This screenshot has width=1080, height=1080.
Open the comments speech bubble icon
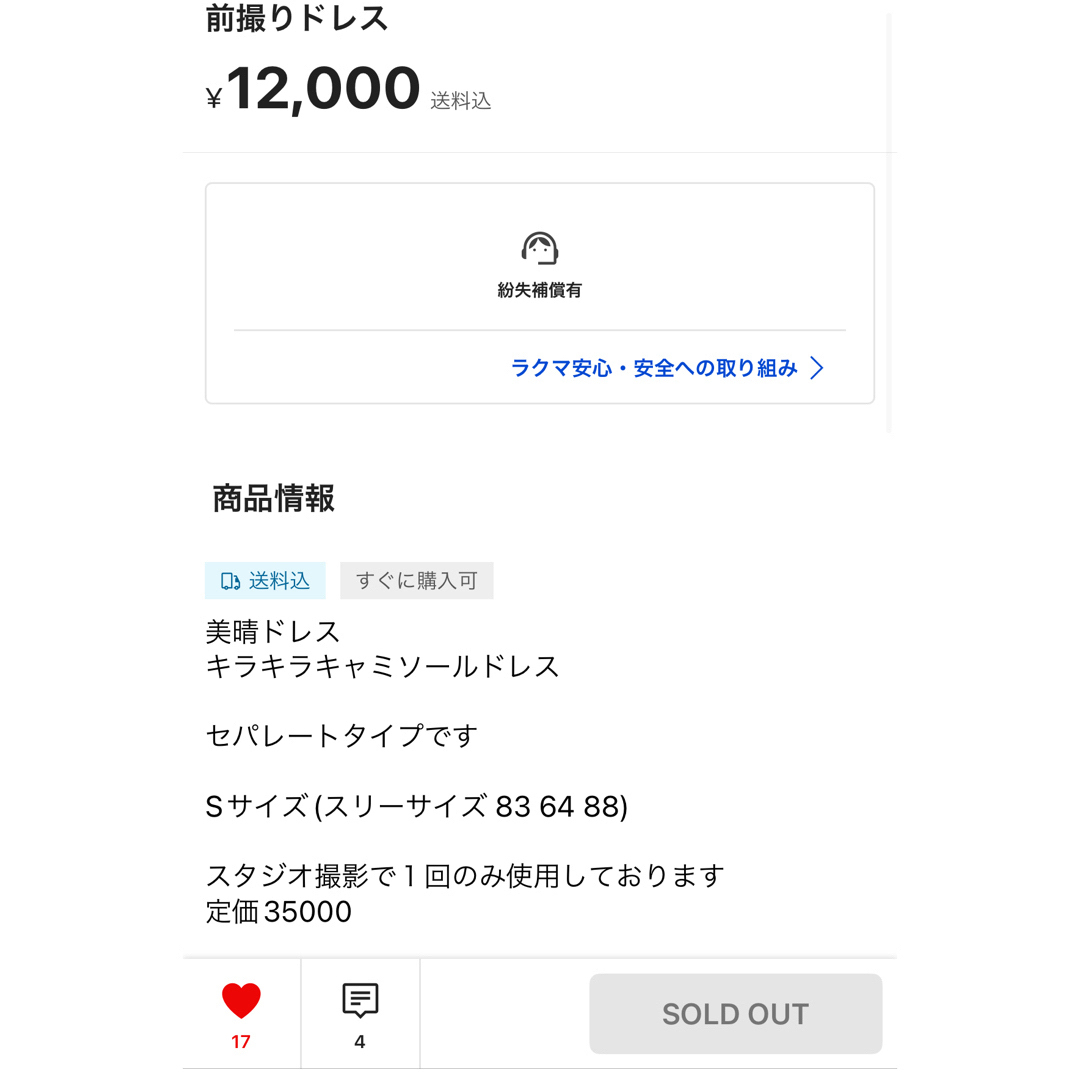(360, 1000)
